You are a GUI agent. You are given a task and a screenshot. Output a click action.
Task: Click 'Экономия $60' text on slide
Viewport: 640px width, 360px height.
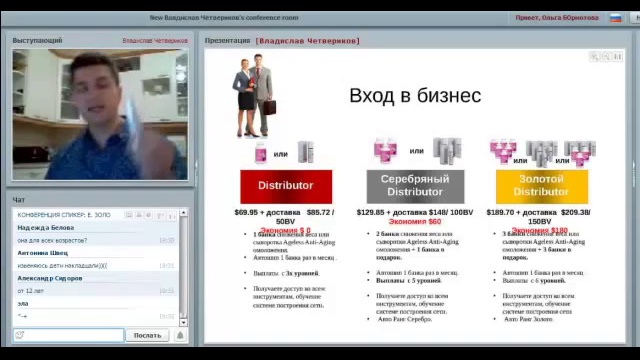pos(415,222)
